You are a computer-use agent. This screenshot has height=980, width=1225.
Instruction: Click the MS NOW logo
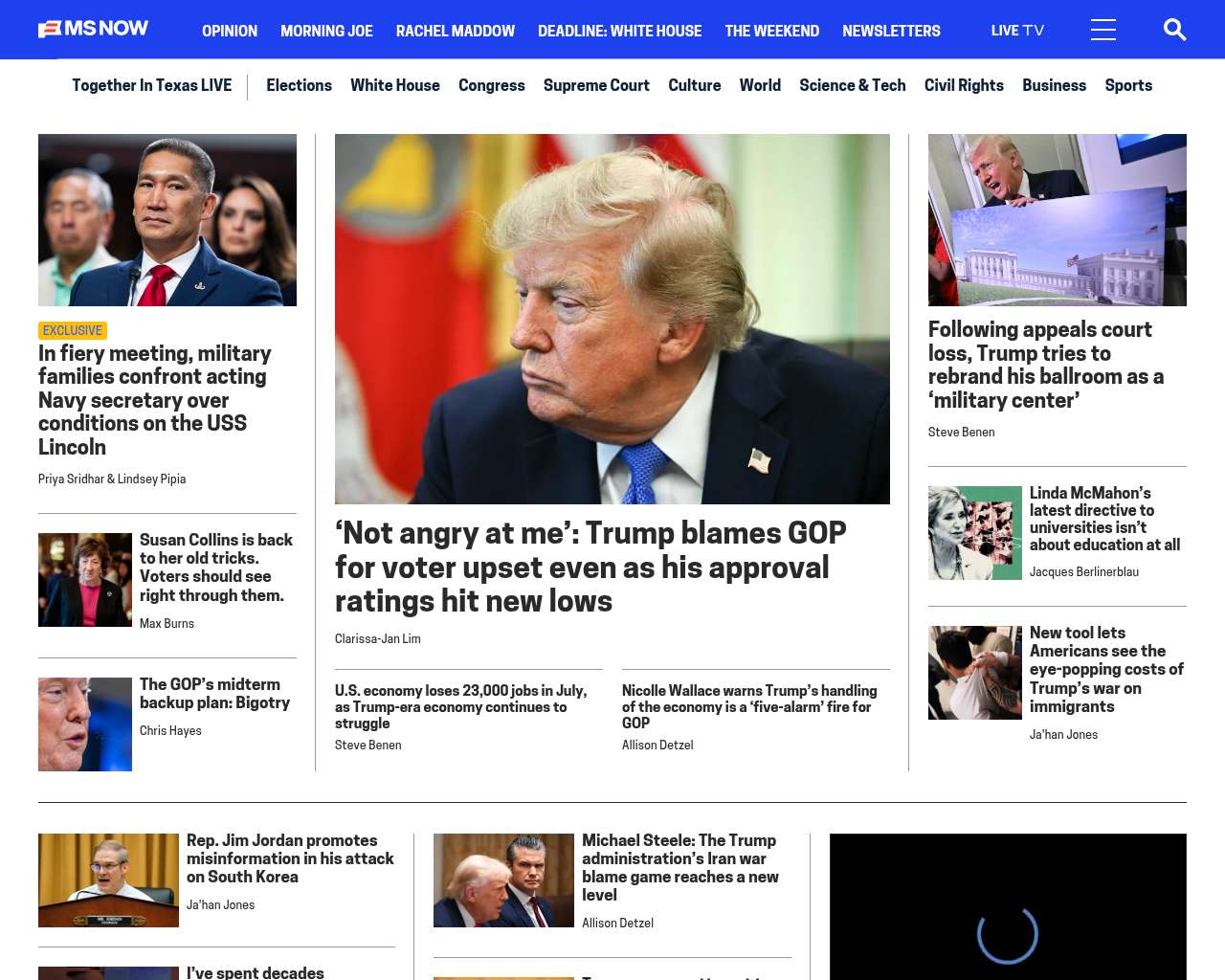pos(93,29)
